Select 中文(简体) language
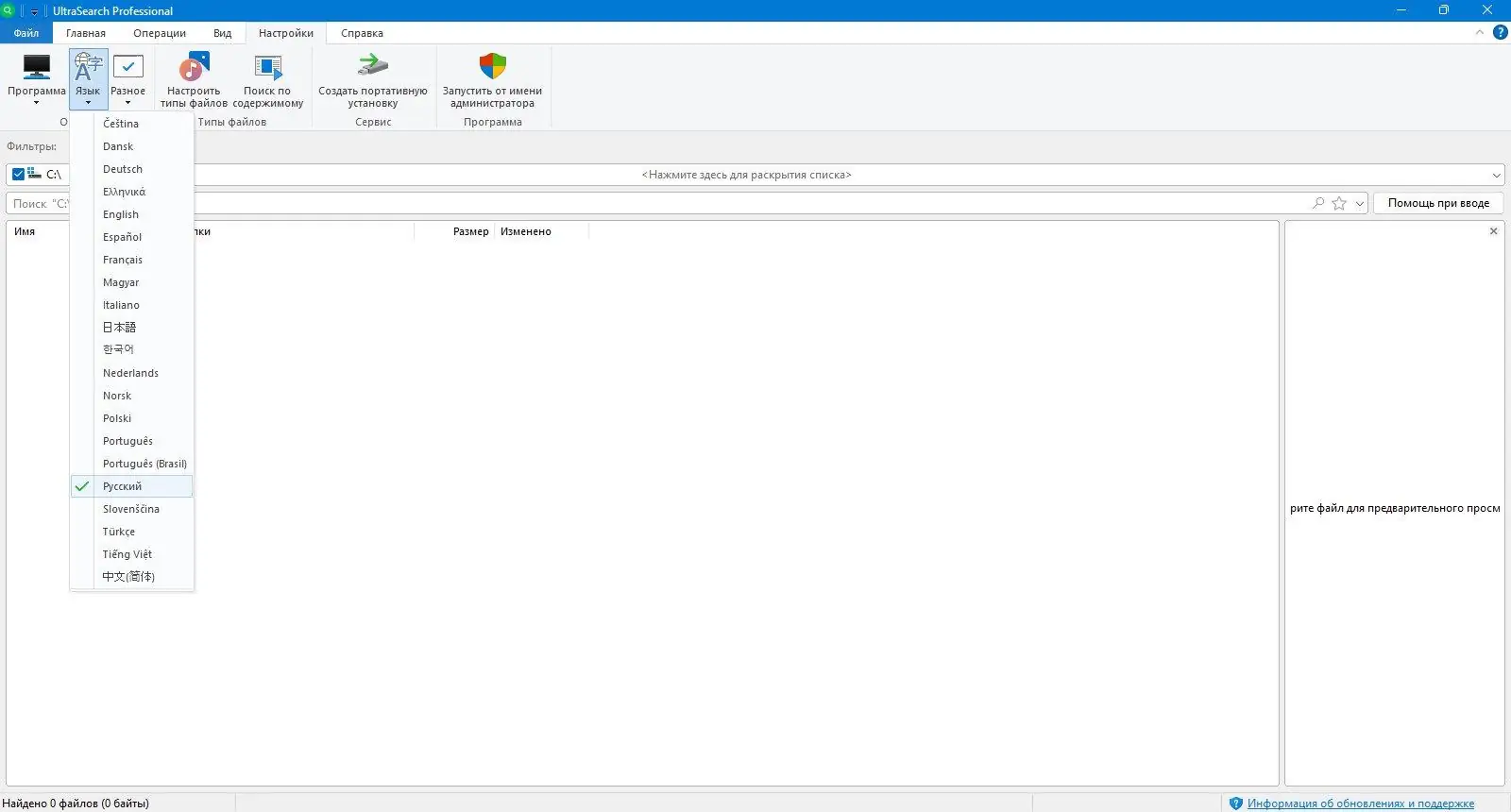Image resolution: width=1511 pixels, height=812 pixels. click(x=132, y=577)
